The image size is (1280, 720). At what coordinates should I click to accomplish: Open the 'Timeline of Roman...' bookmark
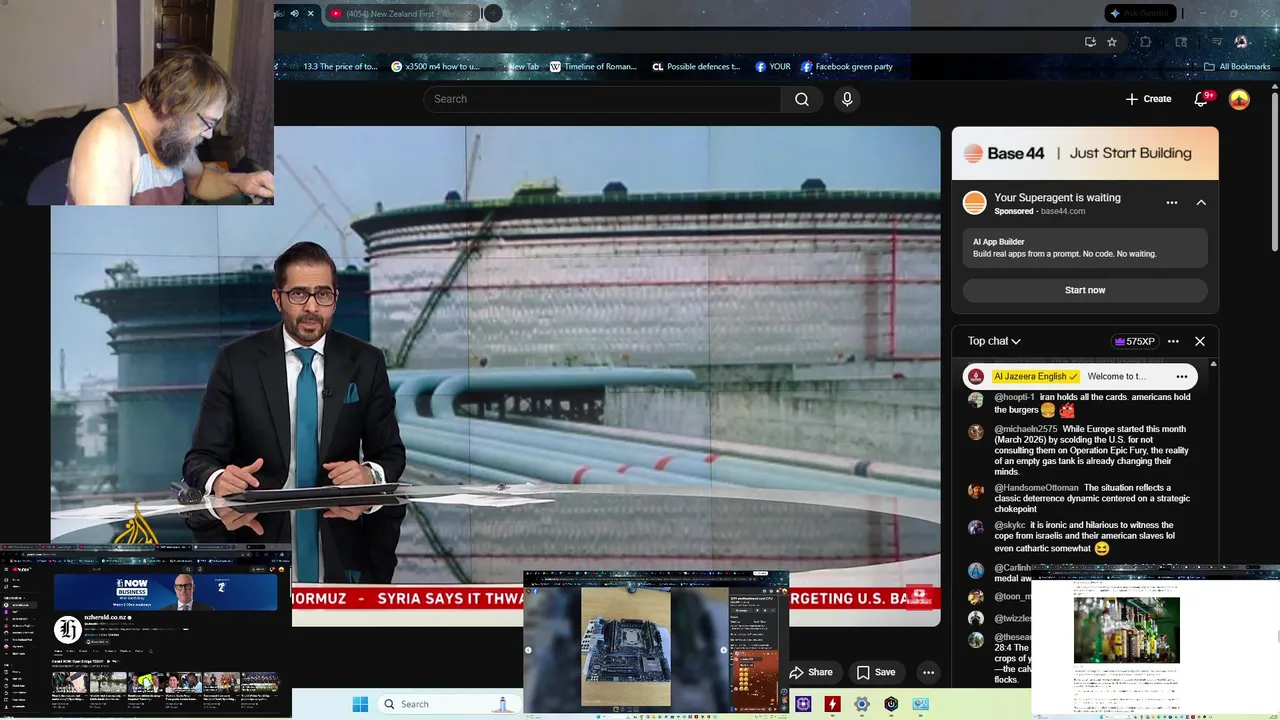pyautogui.click(x=593, y=67)
